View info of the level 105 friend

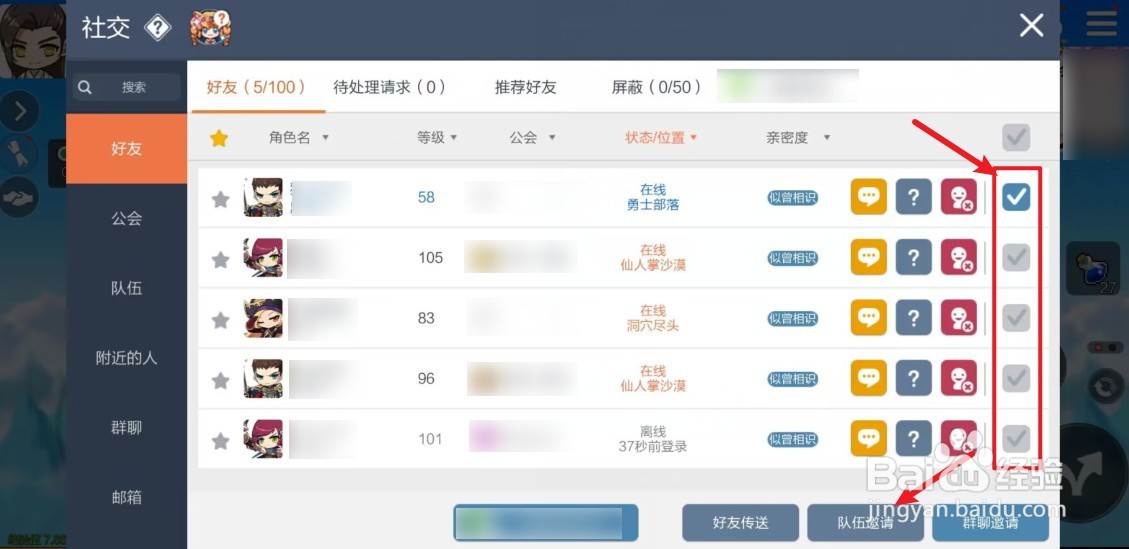tap(914, 257)
